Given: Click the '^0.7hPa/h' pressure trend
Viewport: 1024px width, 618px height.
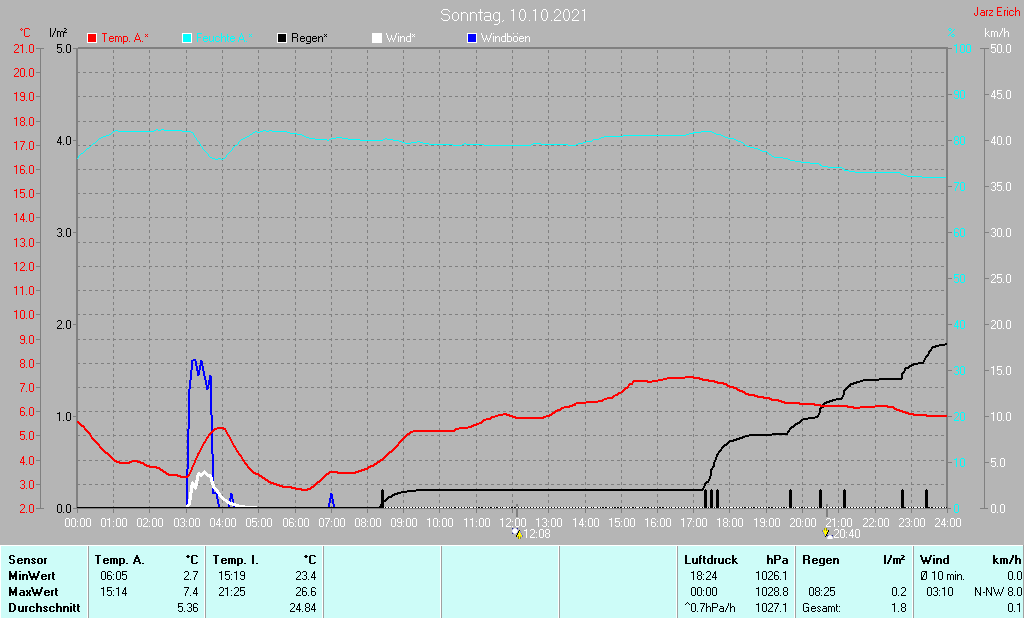Looking at the screenshot, I should pyautogui.click(x=710, y=608).
